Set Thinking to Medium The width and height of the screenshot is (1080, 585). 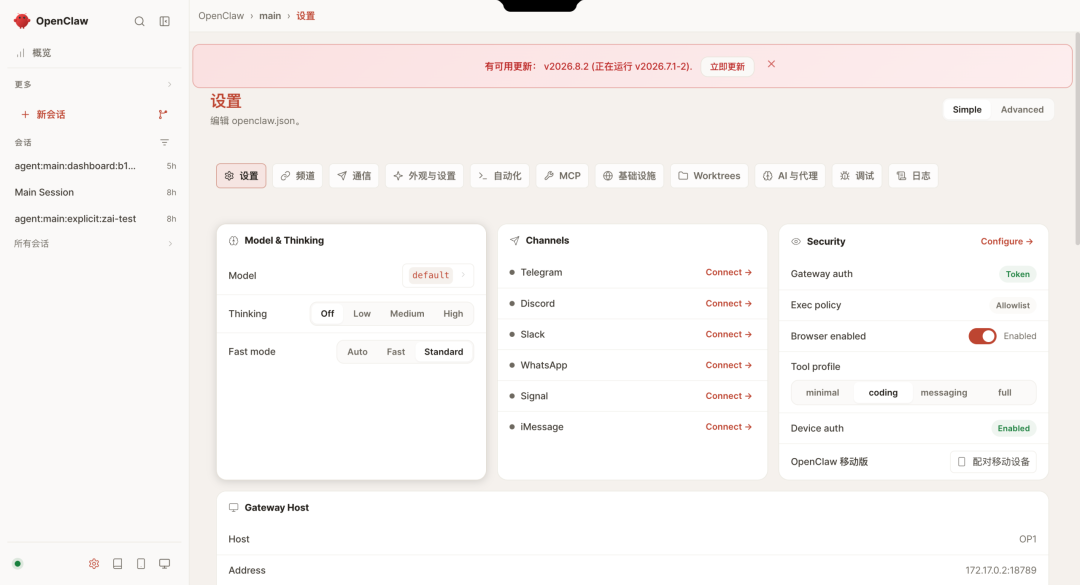click(x=407, y=314)
